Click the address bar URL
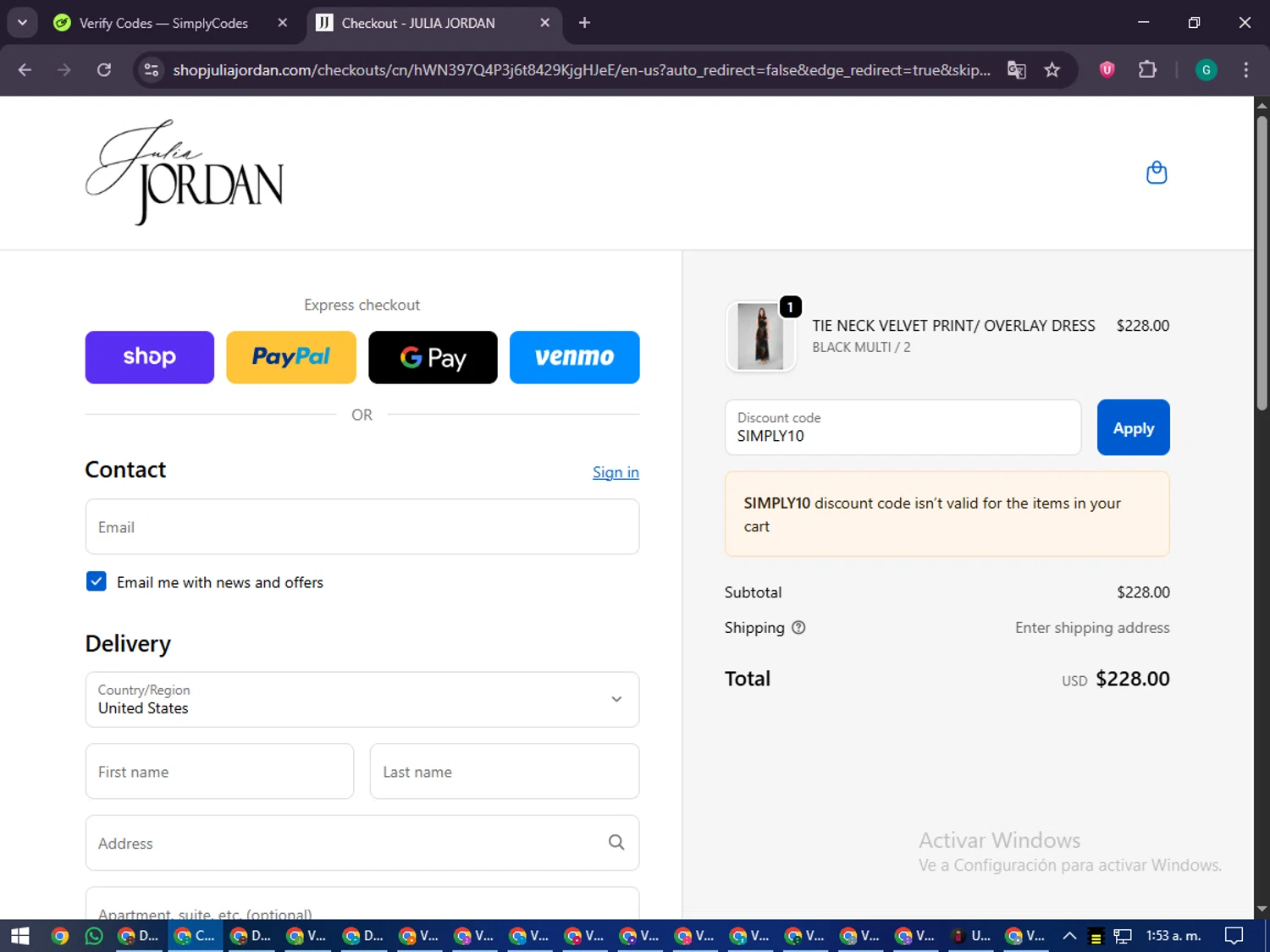The image size is (1270, 952). [x=581, y=70]
